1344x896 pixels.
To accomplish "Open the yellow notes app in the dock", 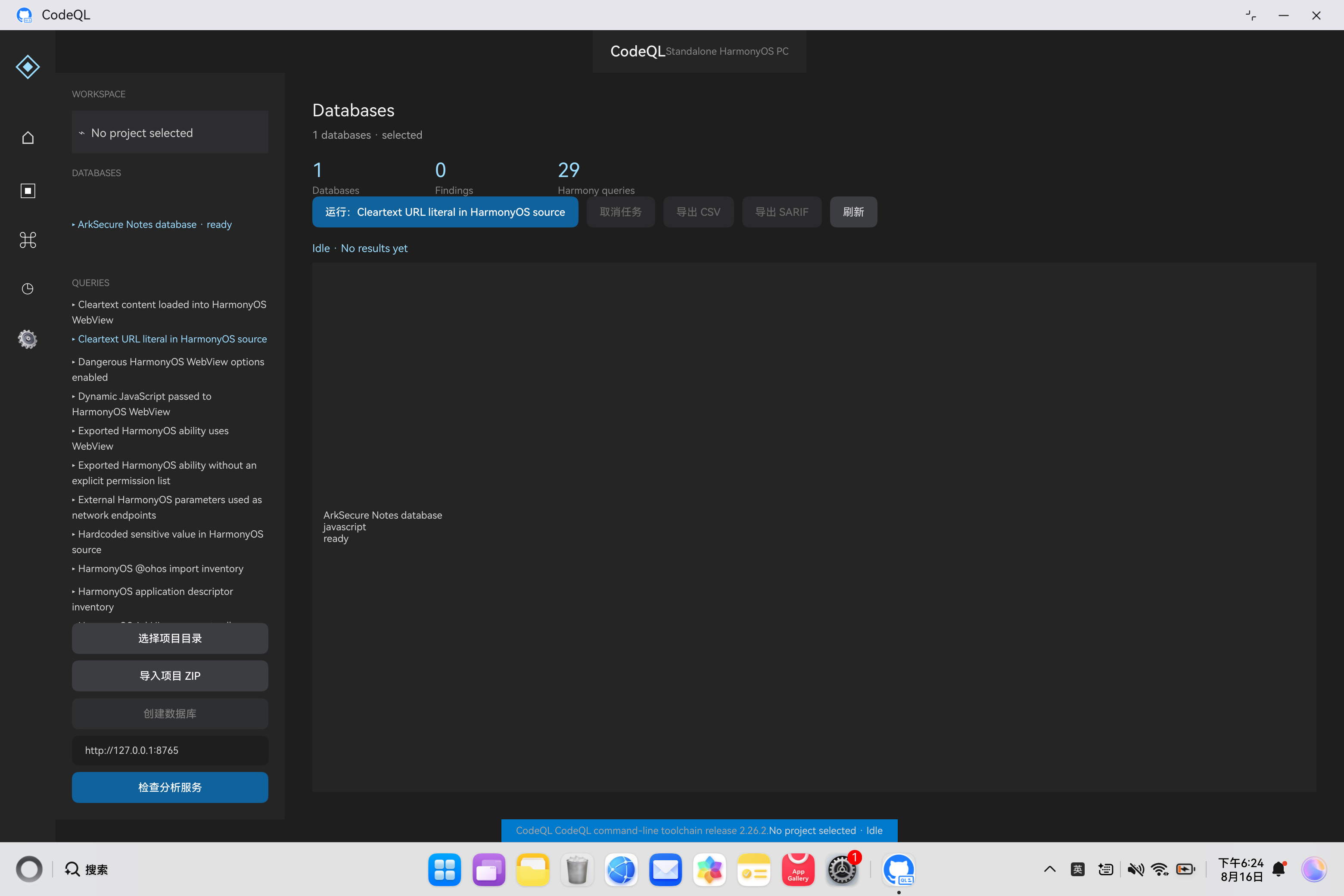I will (754, 870).
